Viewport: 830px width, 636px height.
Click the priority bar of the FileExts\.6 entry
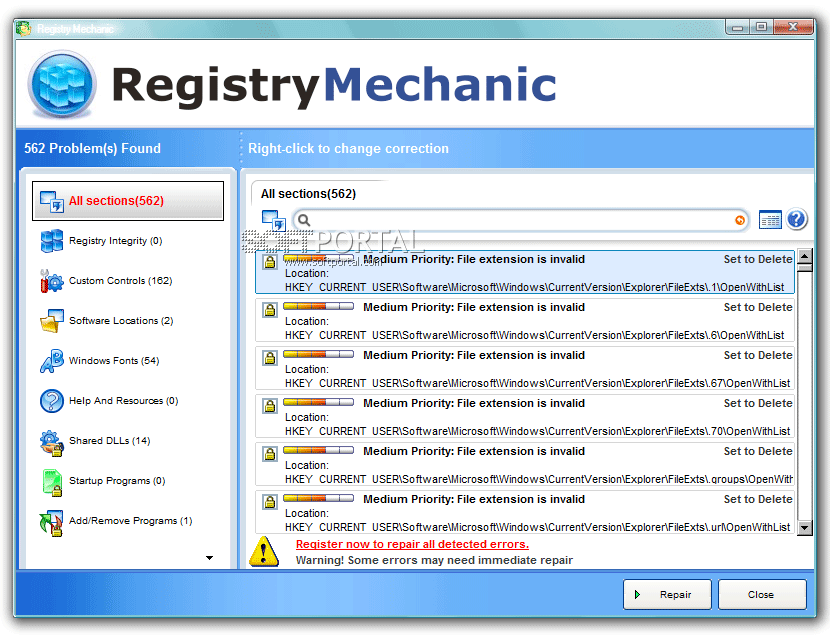319,306
